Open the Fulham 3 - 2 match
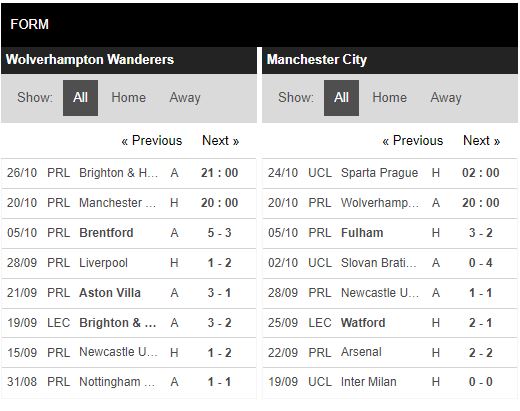 (390, 233)
